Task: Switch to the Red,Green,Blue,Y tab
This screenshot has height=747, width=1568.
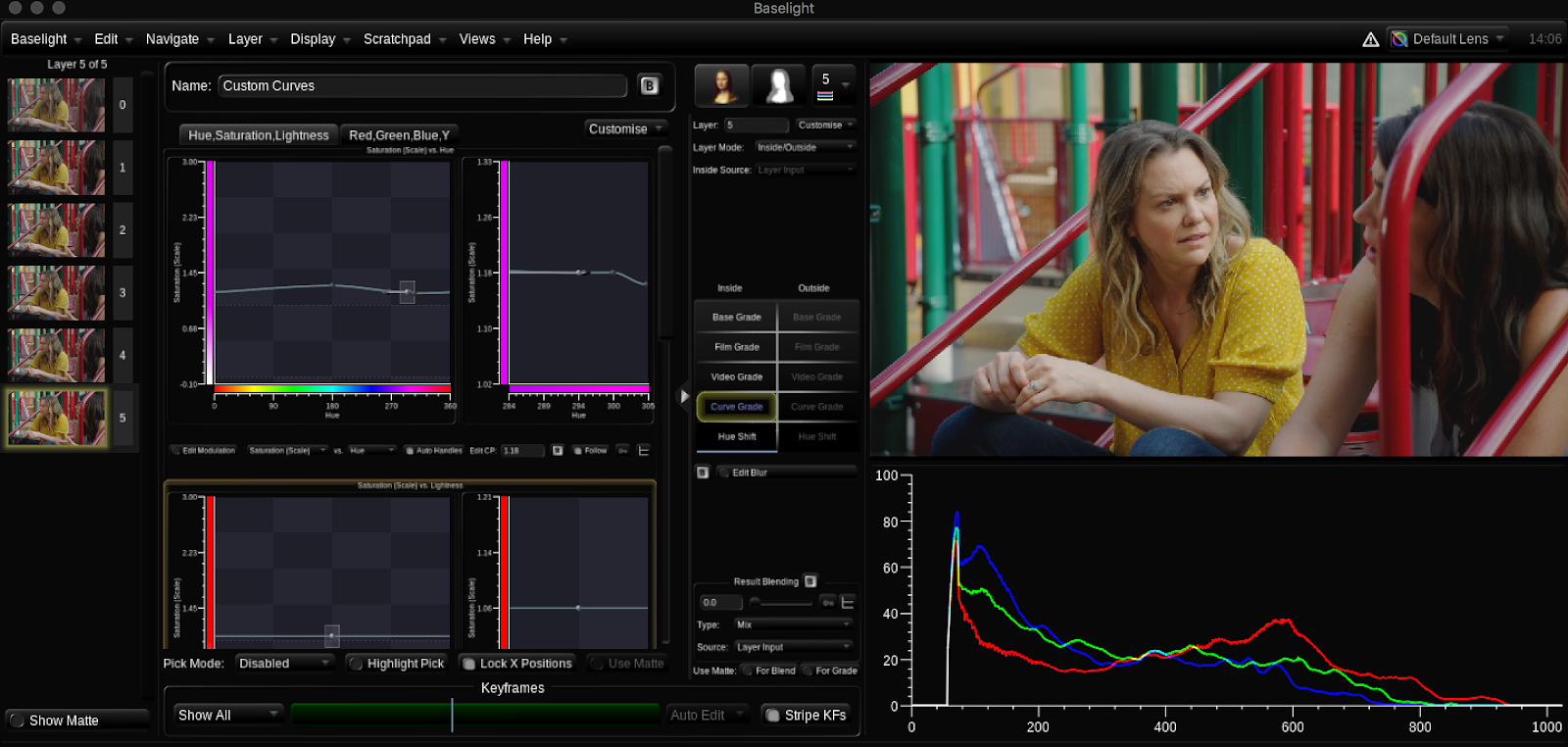Action: point(400,135)
